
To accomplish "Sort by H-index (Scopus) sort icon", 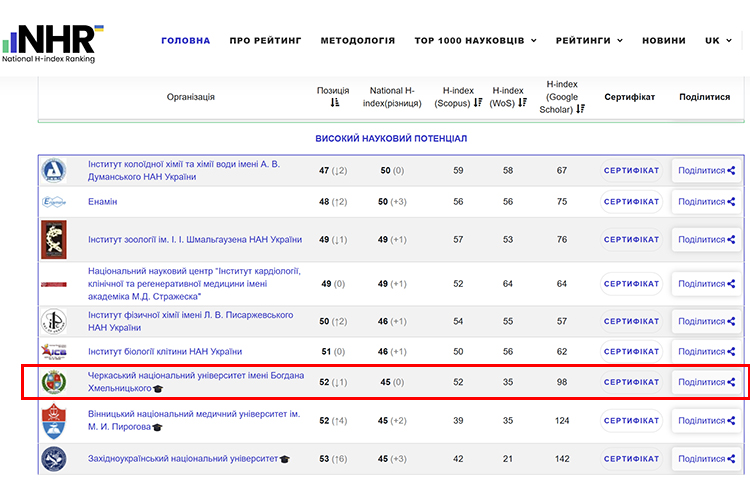I will click(478, 103).
